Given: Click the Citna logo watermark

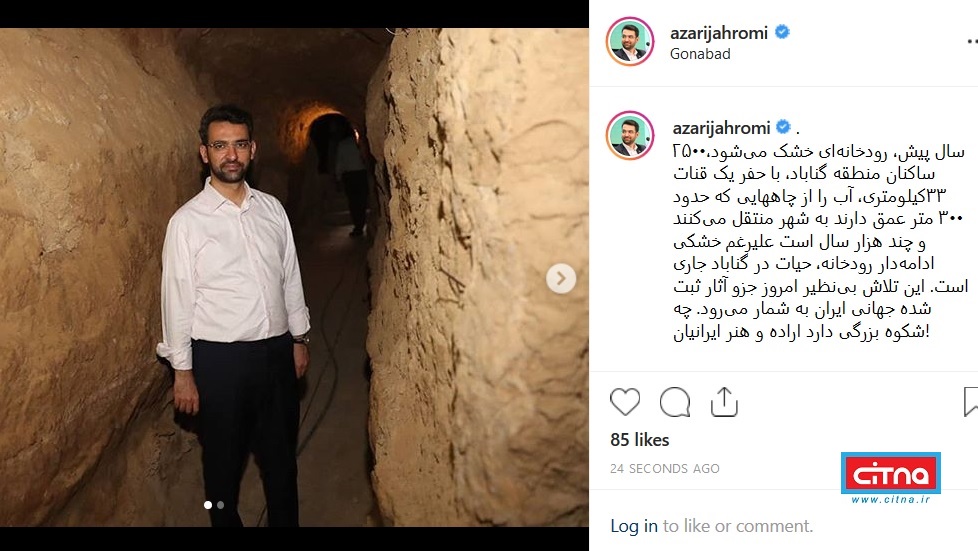Looking at the screenshot, I should (x=891, y=477).
